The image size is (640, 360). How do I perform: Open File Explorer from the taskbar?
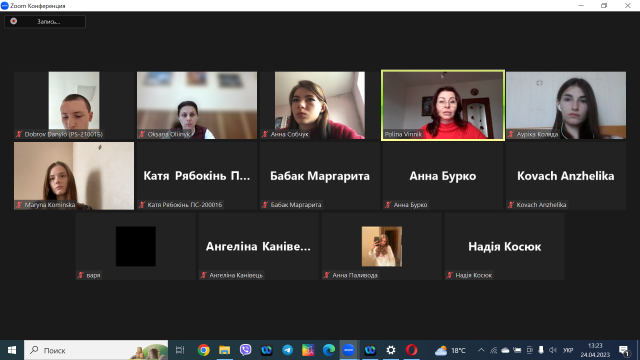(x=224, y=350)
